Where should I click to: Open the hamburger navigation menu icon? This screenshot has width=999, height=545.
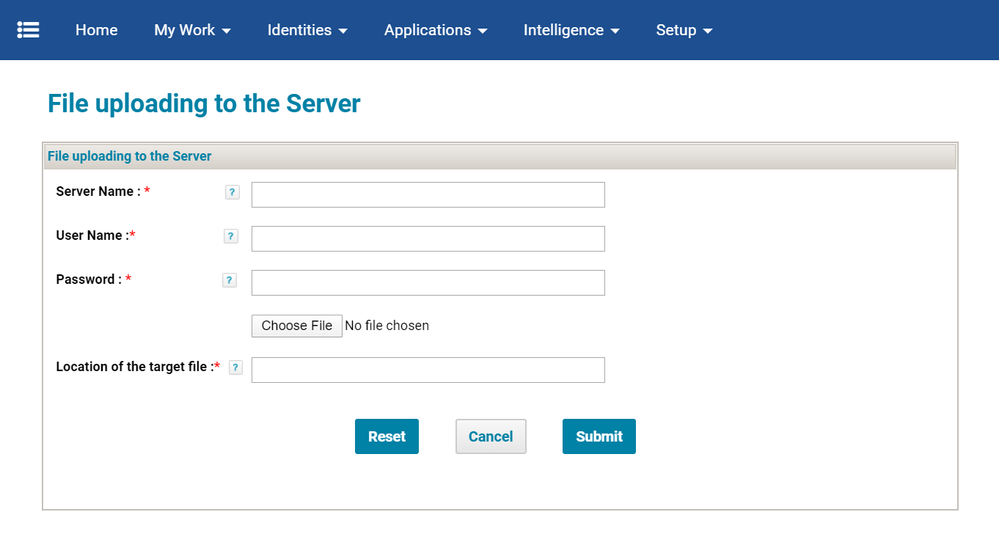28,30
